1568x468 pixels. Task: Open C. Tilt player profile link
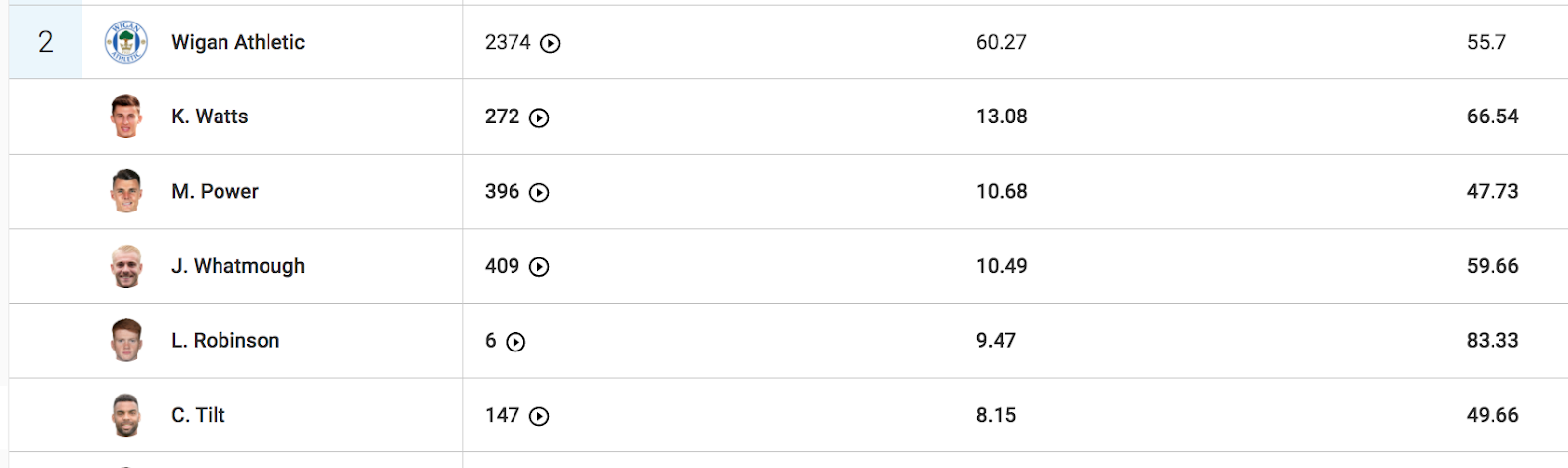(198, 415)
